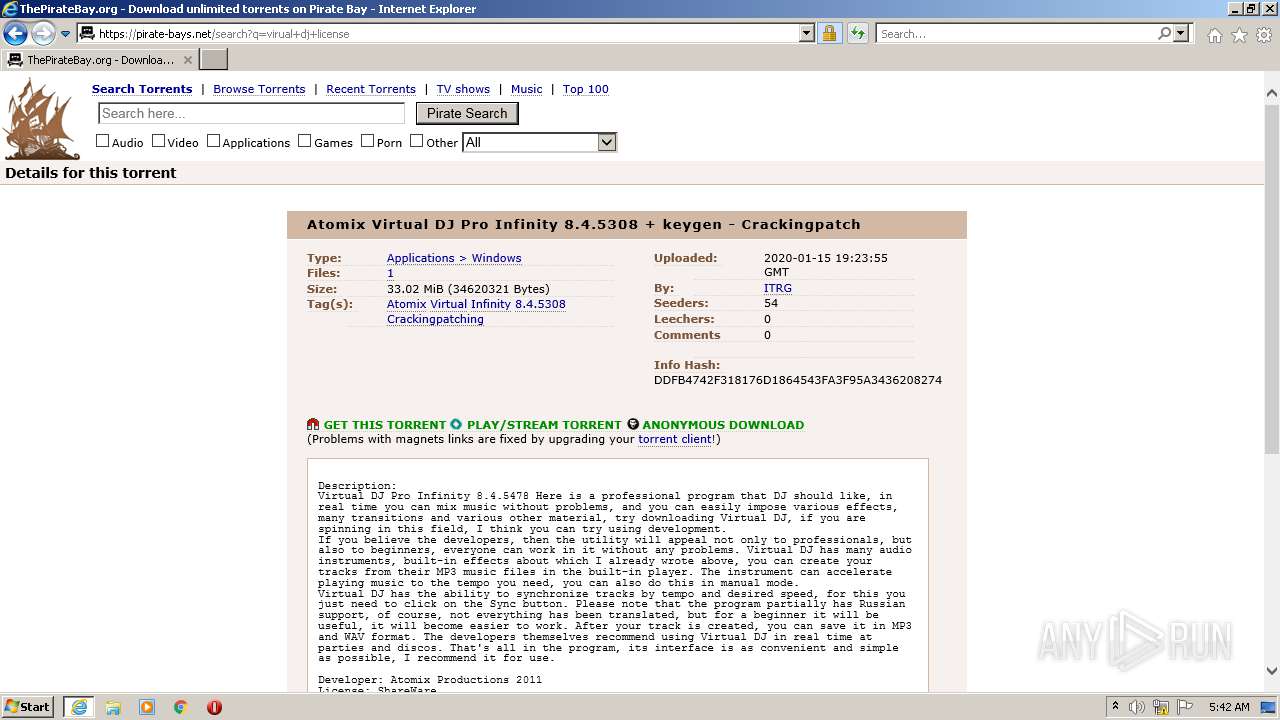Click the security lock icon in address bar

click(x=829, y=33)
